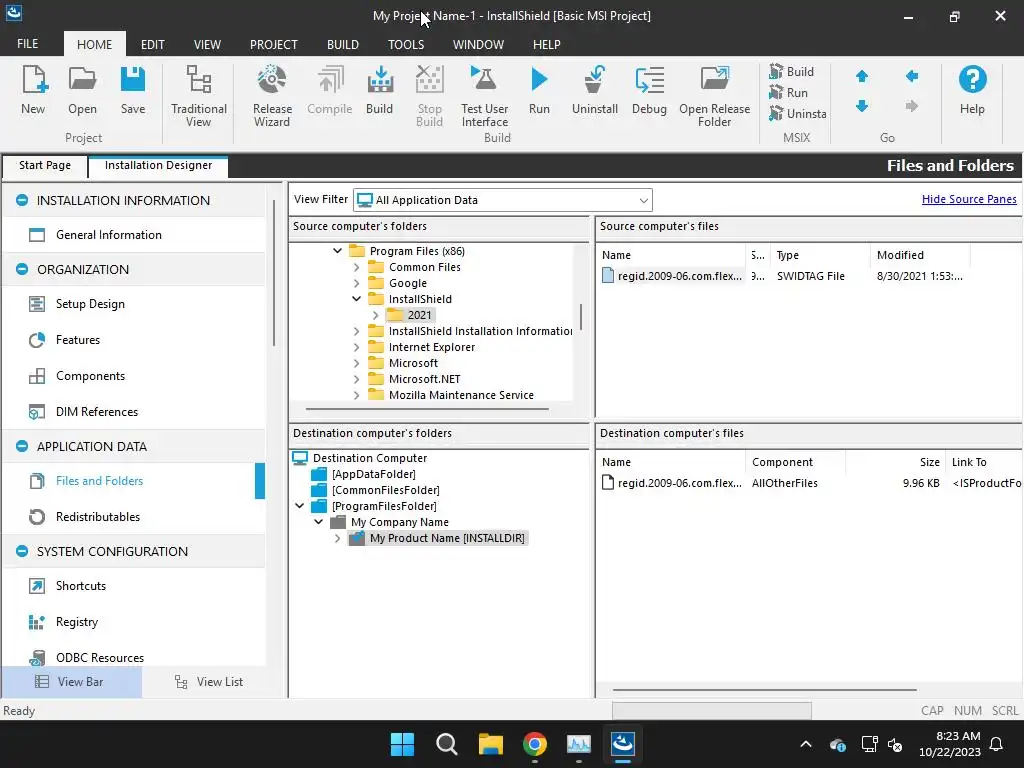Open Release Folder from ribbon
The height and width of the screenshot is (768, 1024).
coord(714,95)
